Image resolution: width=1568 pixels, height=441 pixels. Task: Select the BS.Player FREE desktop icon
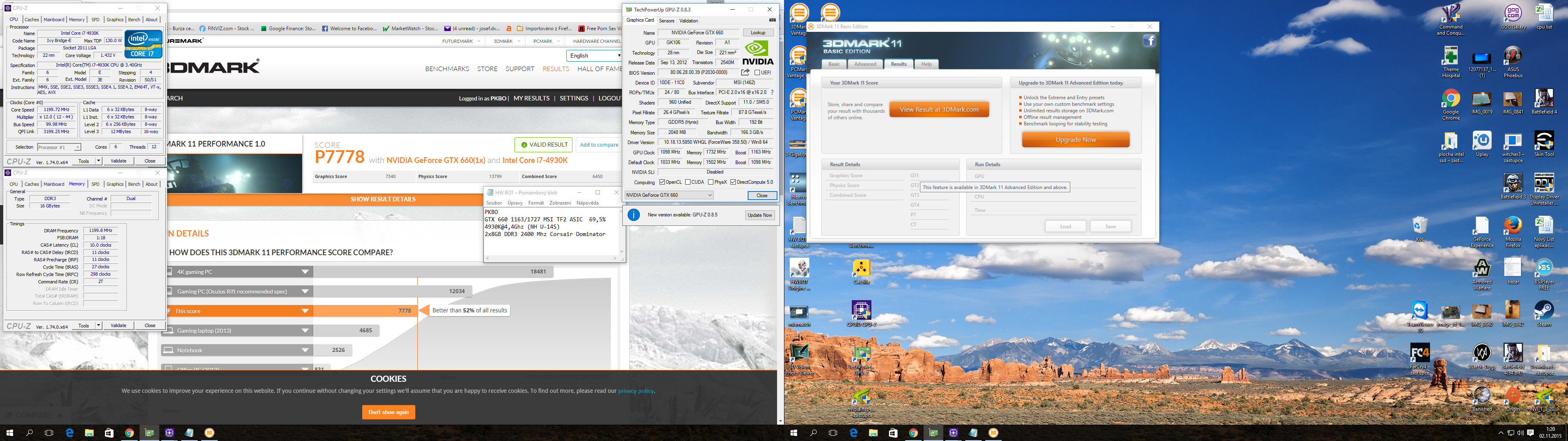pyautogui.click(x=1543, y=275)
